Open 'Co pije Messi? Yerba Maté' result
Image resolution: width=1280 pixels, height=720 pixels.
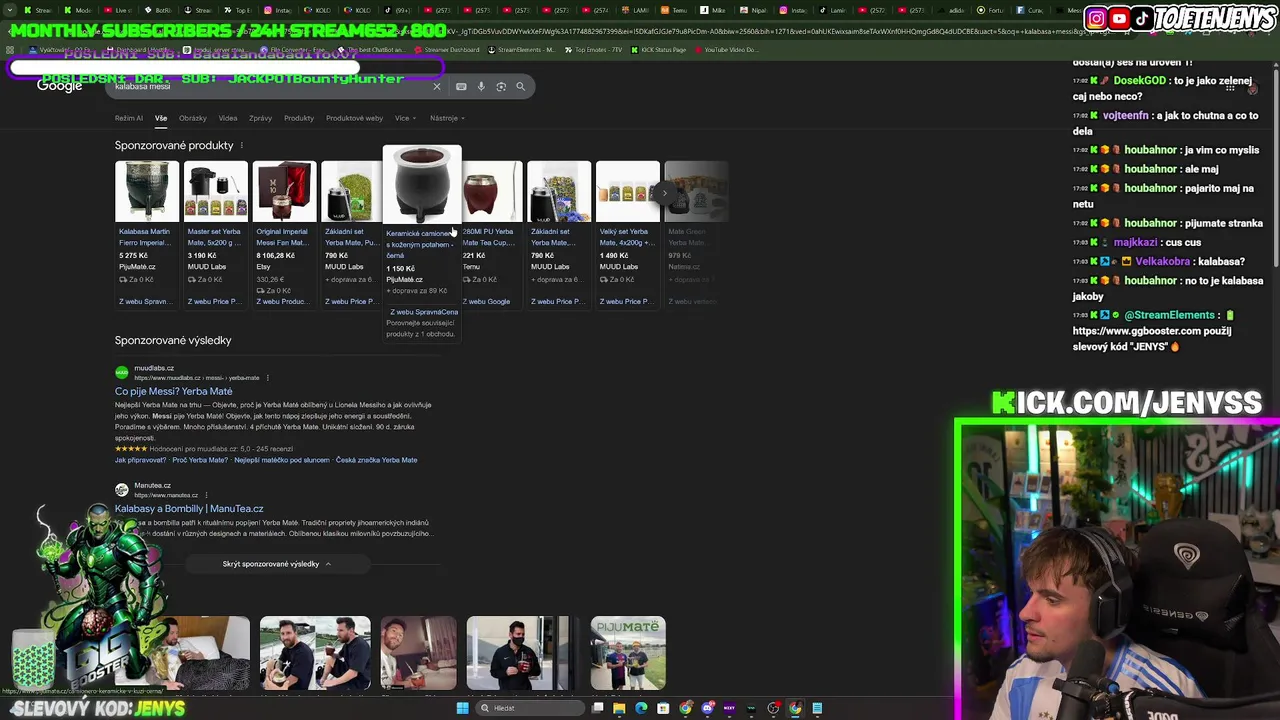pyautogui.click(x=173, y=392)
